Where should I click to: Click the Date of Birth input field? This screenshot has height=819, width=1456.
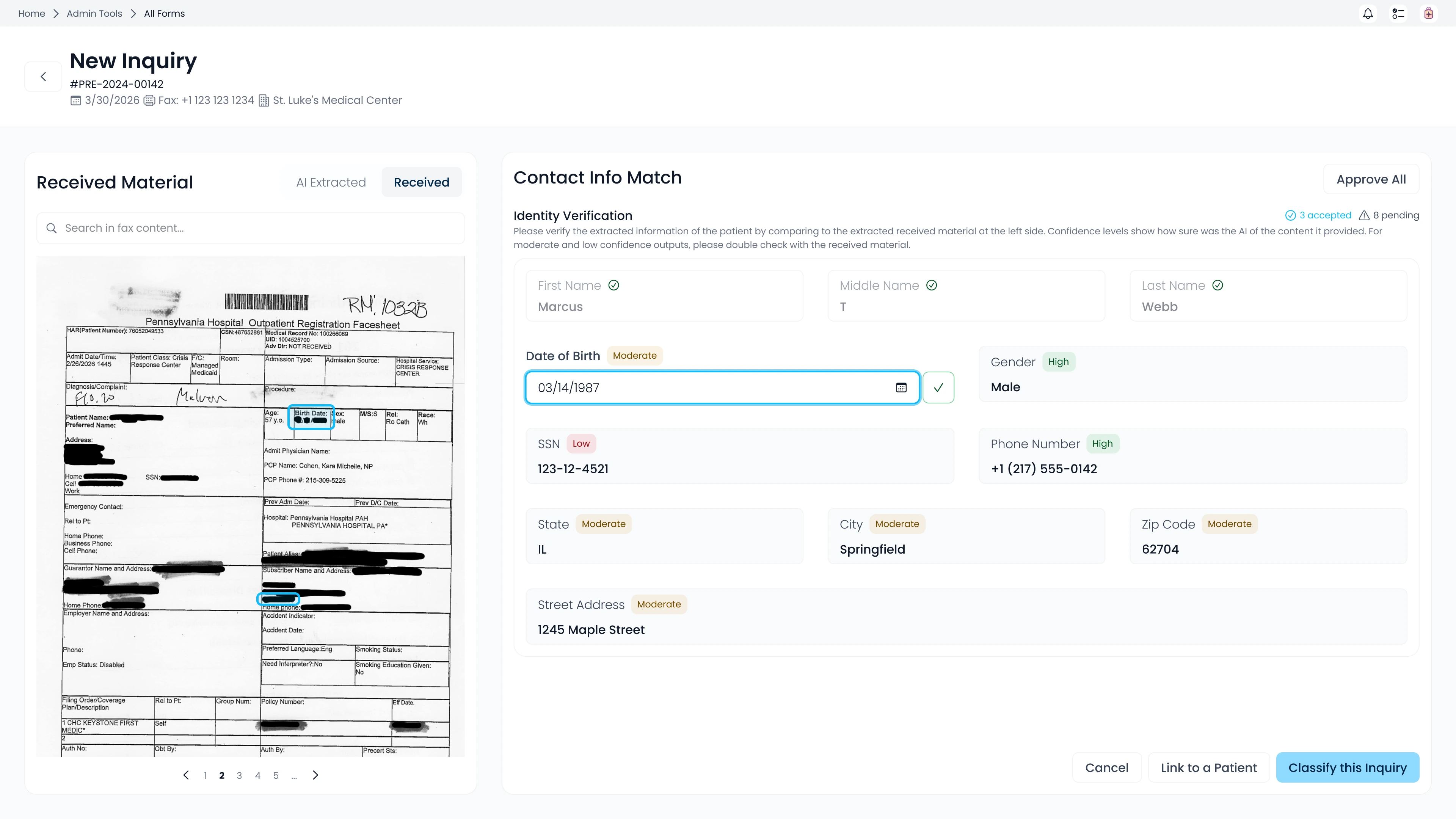(722, 388)
